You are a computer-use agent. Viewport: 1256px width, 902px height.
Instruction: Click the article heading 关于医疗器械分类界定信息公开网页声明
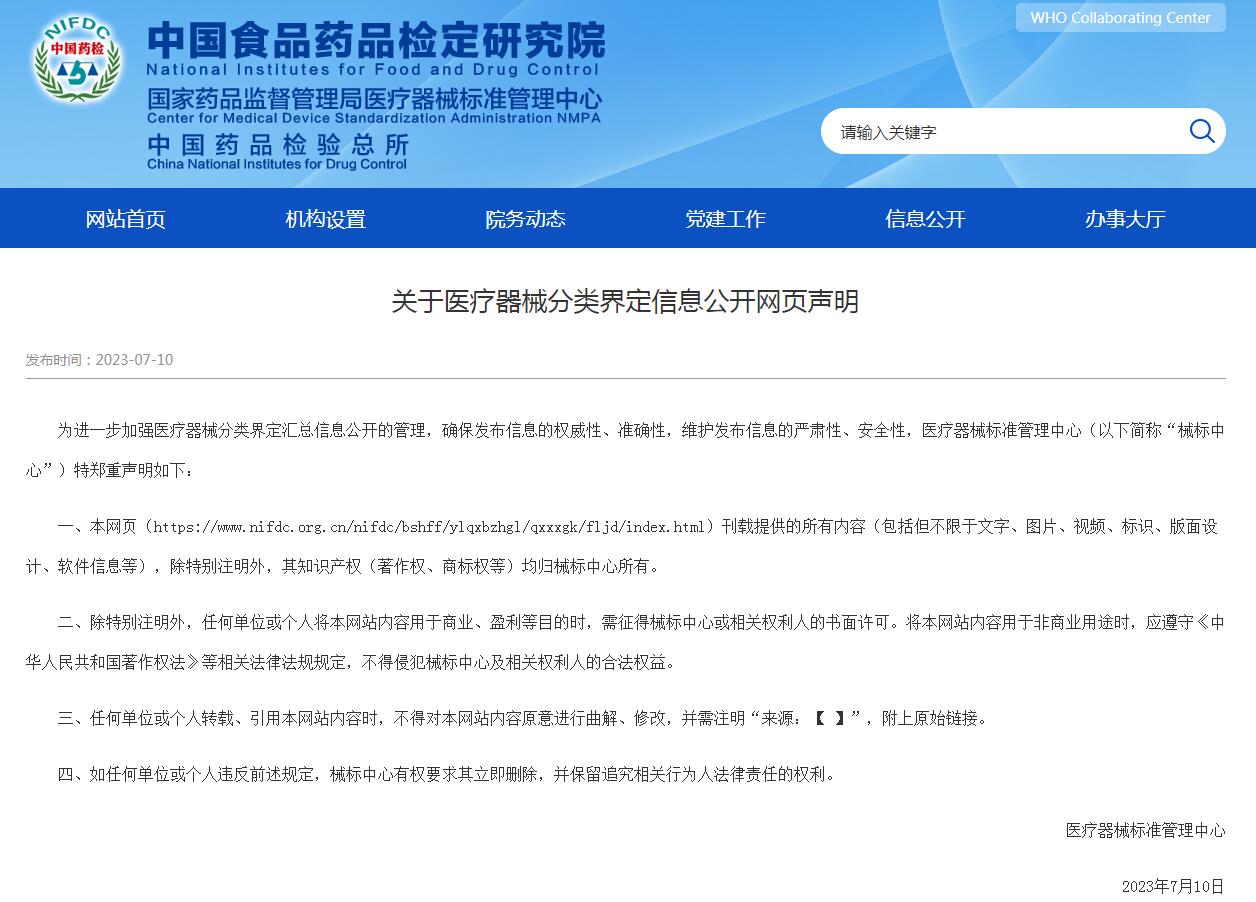[625, 302]
